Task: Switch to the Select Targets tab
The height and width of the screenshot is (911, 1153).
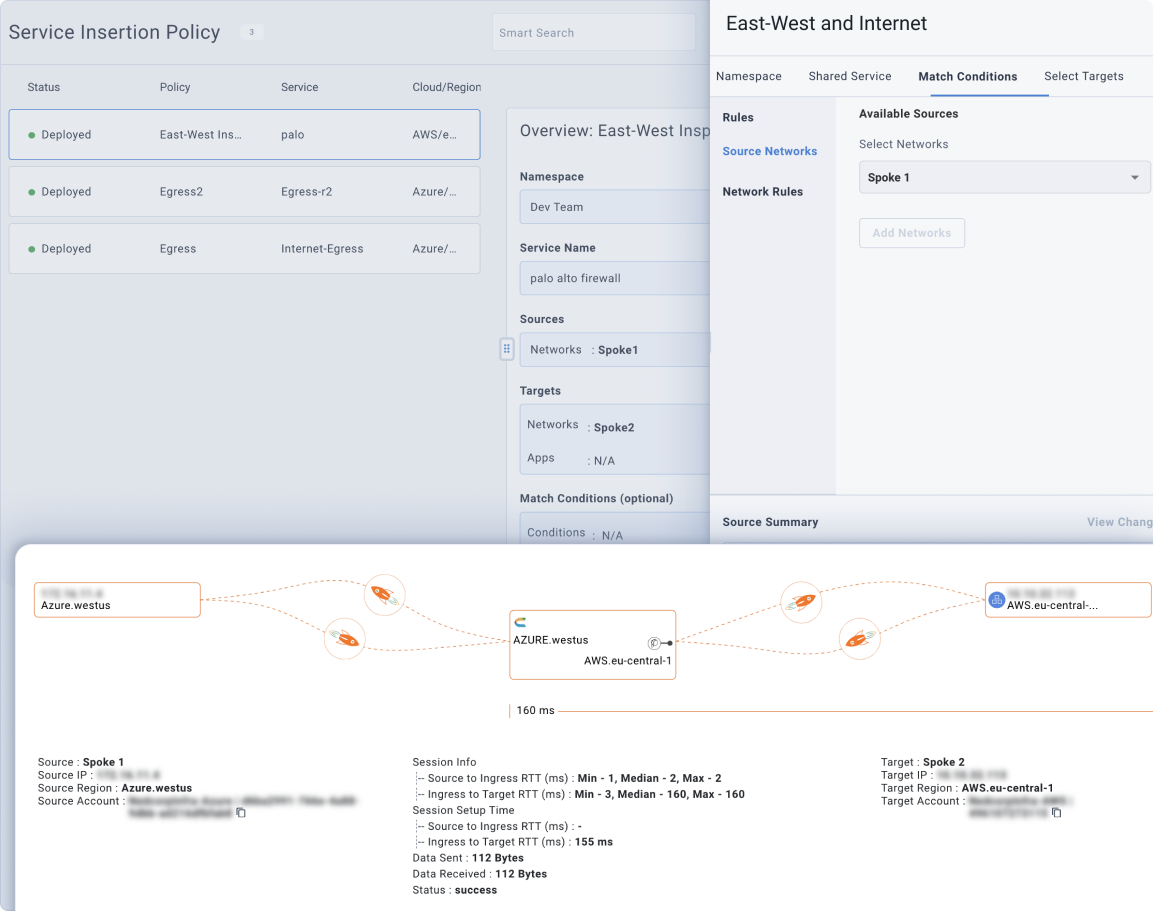Action: 1083,76
